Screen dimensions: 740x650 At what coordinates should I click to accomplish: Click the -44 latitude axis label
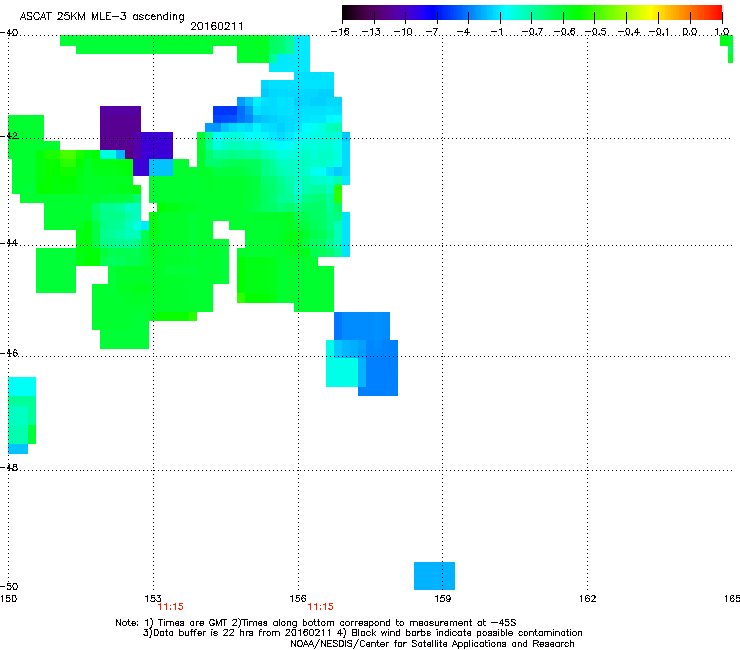click(9, 243)
